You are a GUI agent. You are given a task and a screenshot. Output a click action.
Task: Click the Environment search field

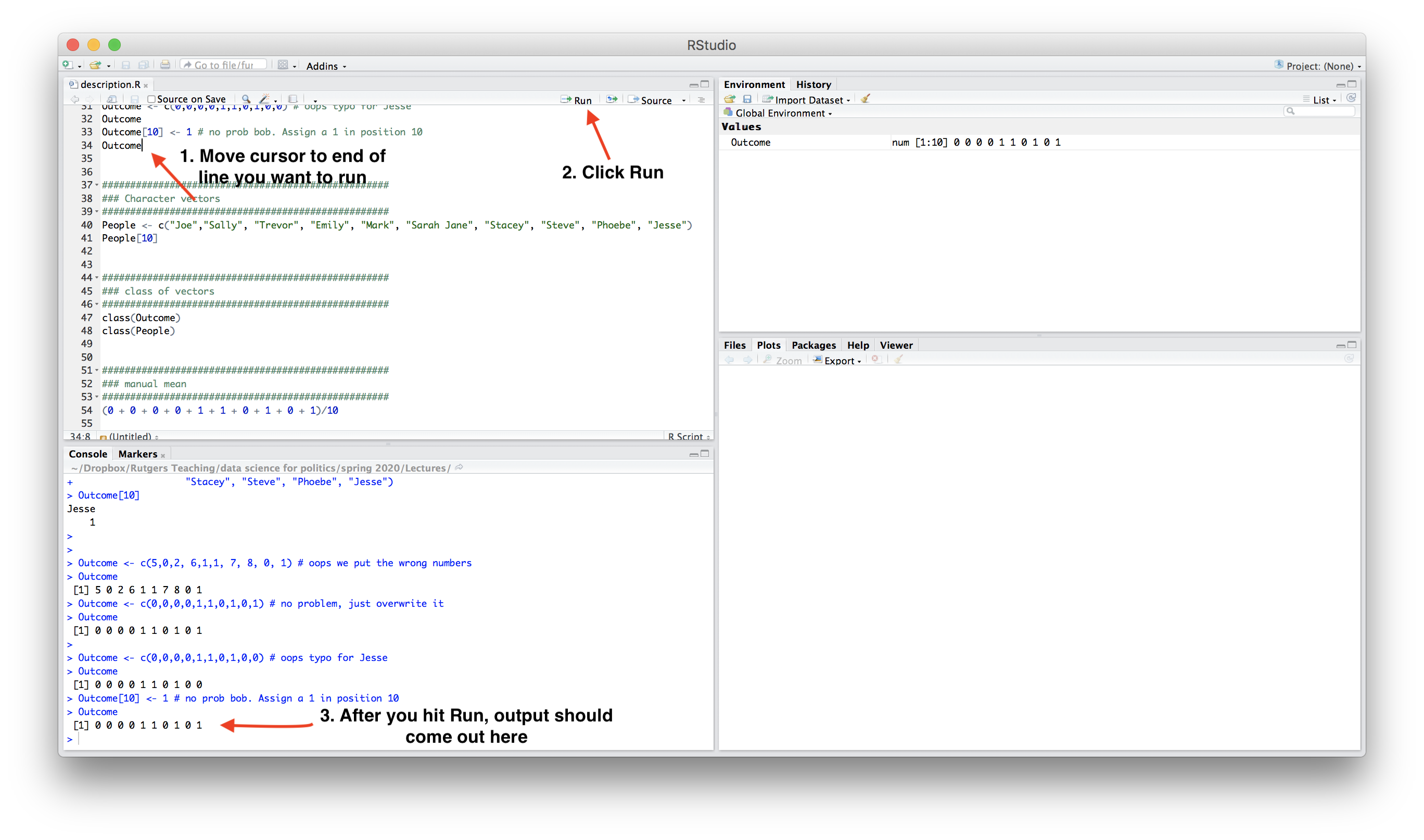pos(1319,111)
